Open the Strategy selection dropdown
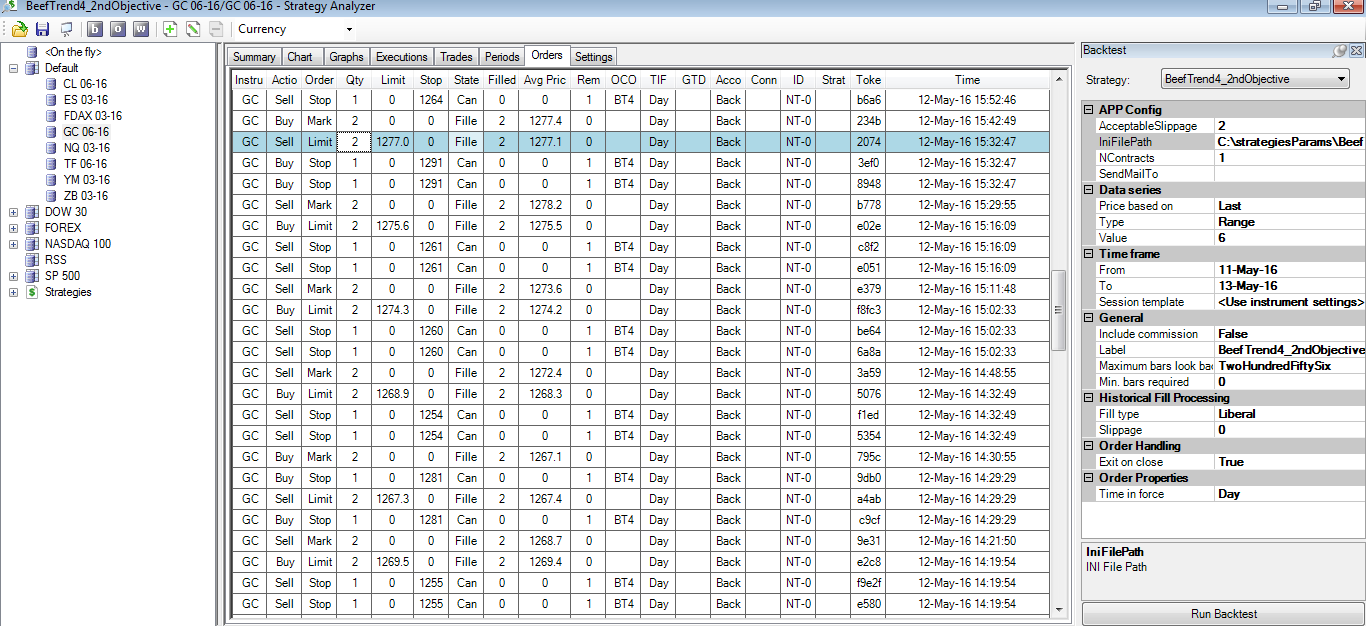Screen dimensions: 1366x626 pyautogui.click(x=1341, y=79)
